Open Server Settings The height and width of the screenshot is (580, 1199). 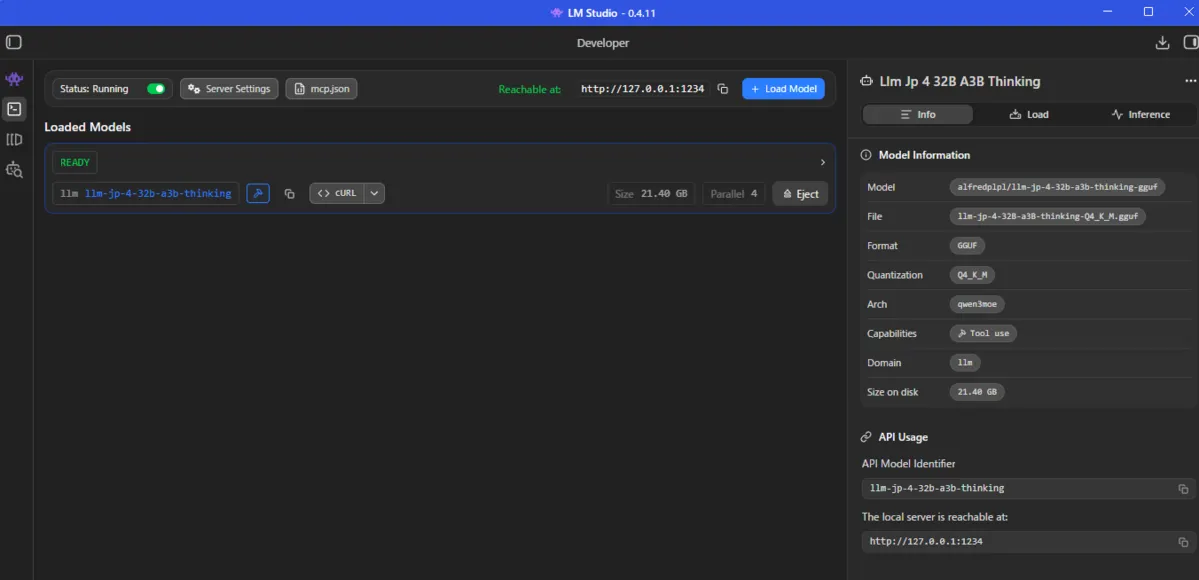tap(229, 89)
